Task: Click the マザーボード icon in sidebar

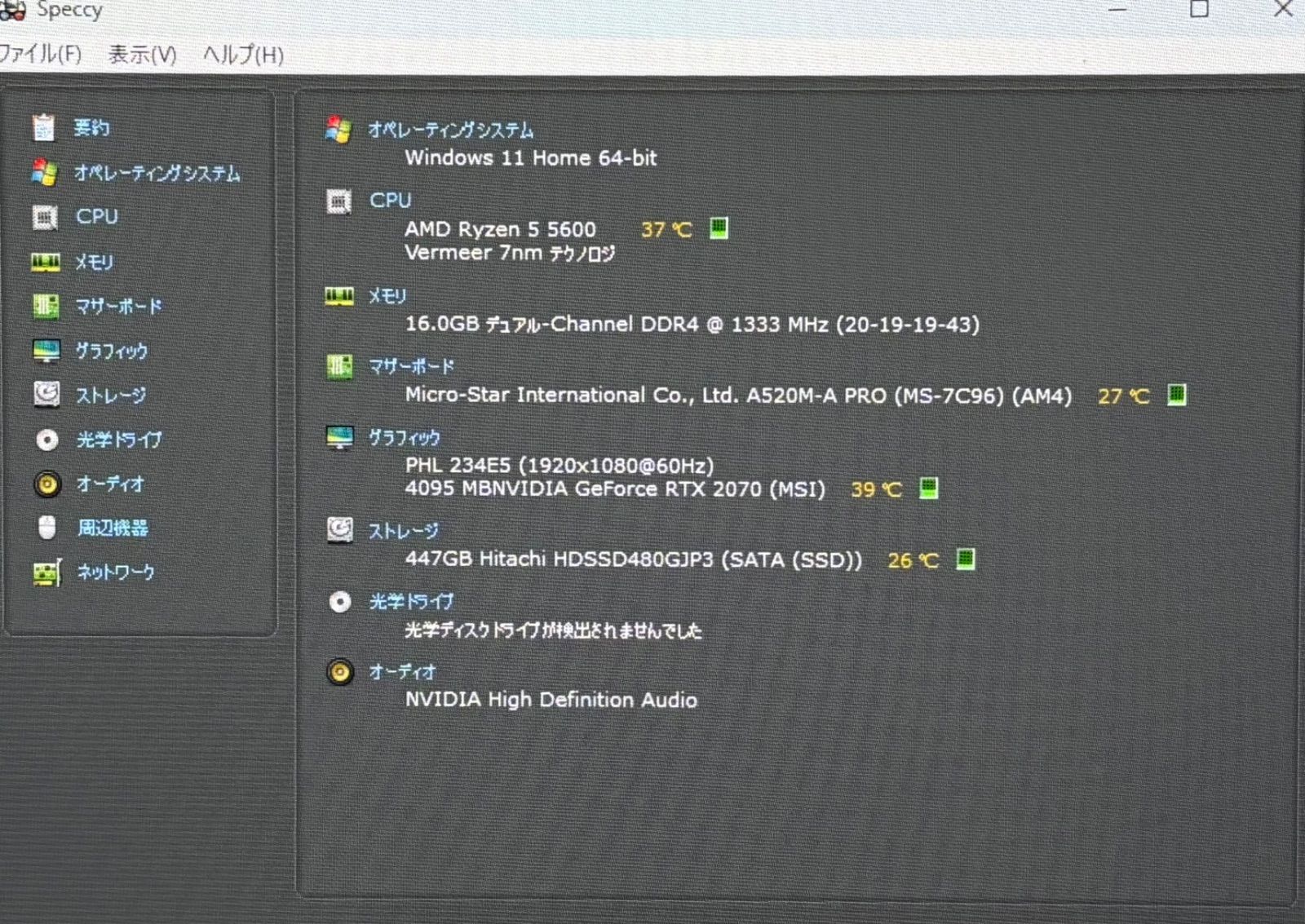Action: 46,307
